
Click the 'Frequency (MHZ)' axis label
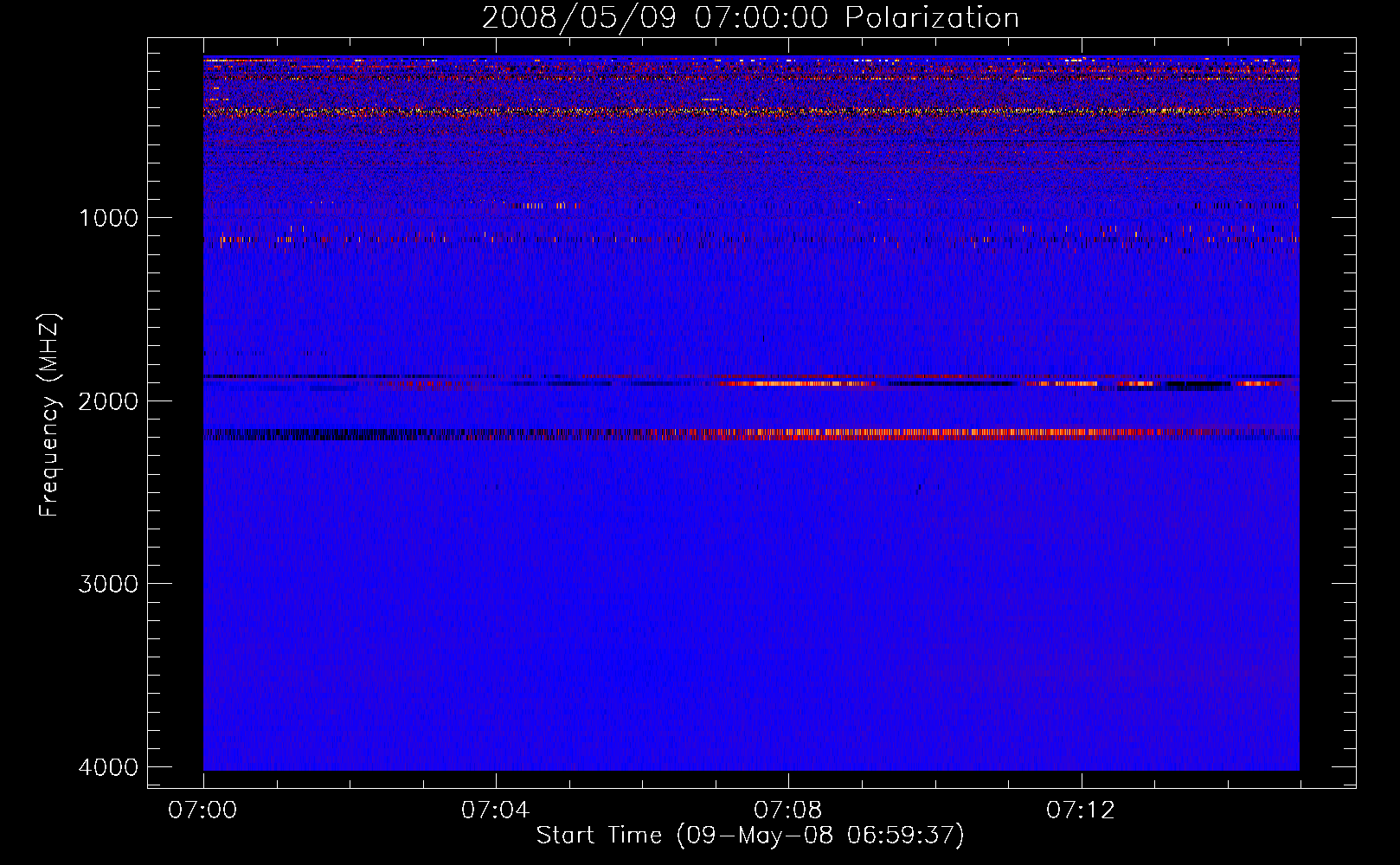coord(49,415)
